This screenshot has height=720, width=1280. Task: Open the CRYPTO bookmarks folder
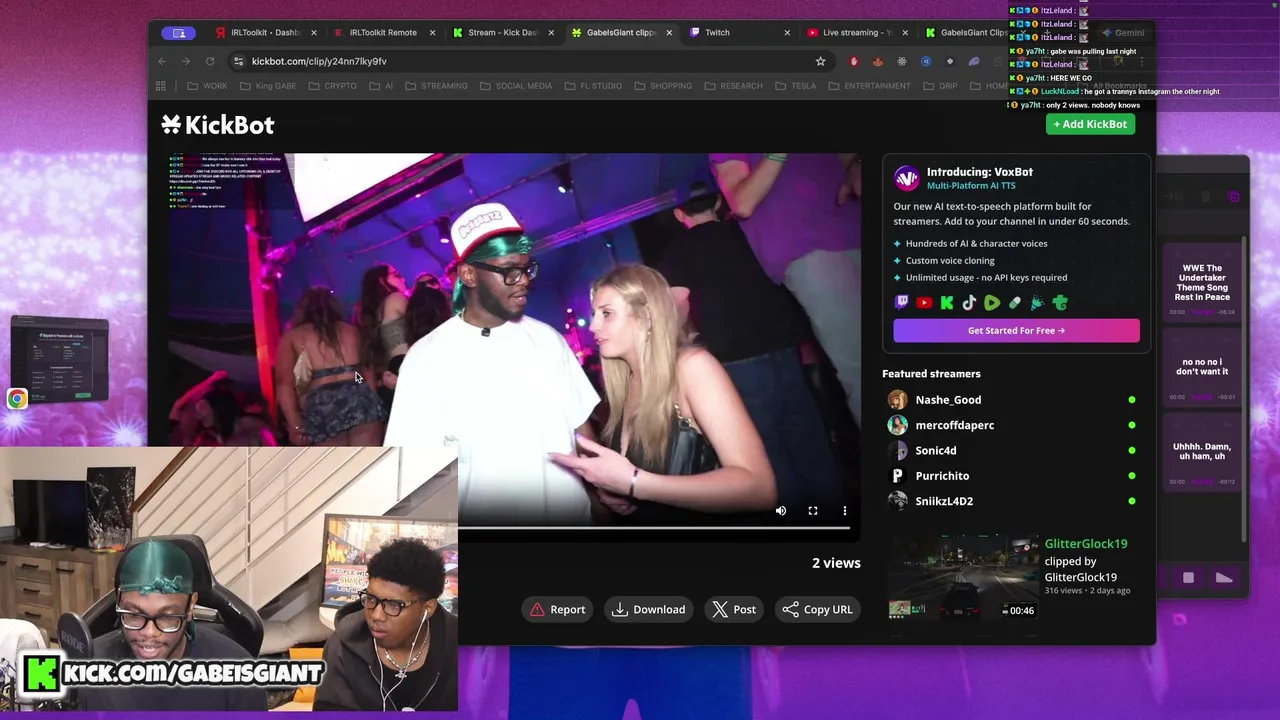coord(332,86)
